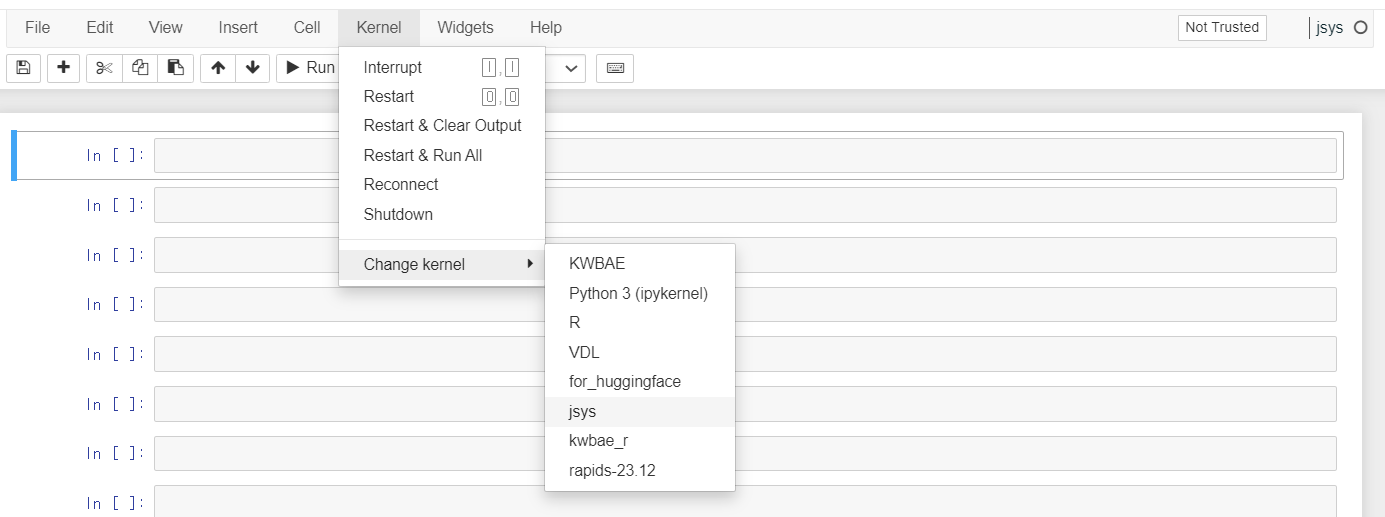Screen dimensions: 1385x517
Task: Choose Restart from Kernel menu
Action: 442,97
